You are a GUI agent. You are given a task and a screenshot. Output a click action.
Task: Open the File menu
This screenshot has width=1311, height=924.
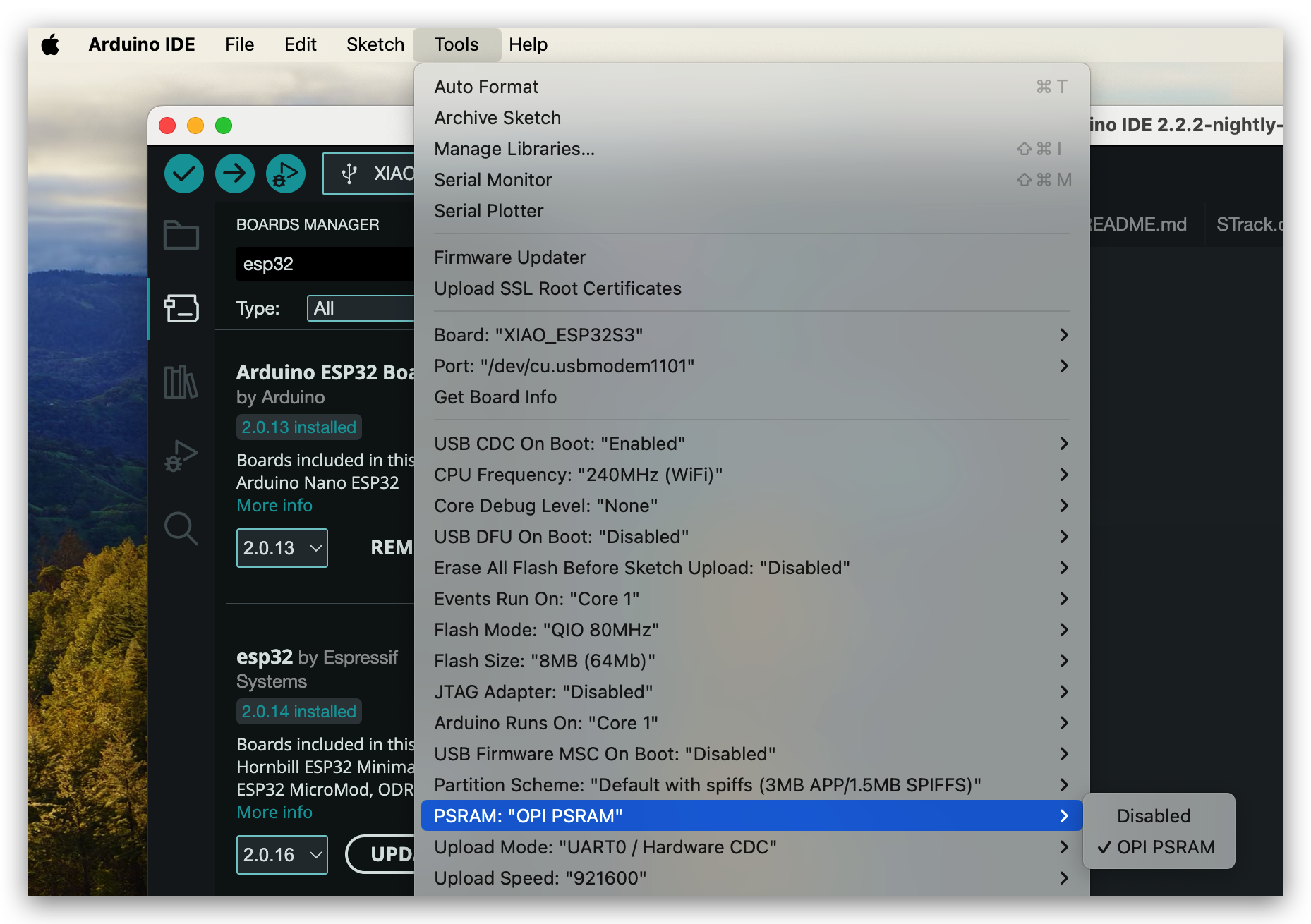239,44
